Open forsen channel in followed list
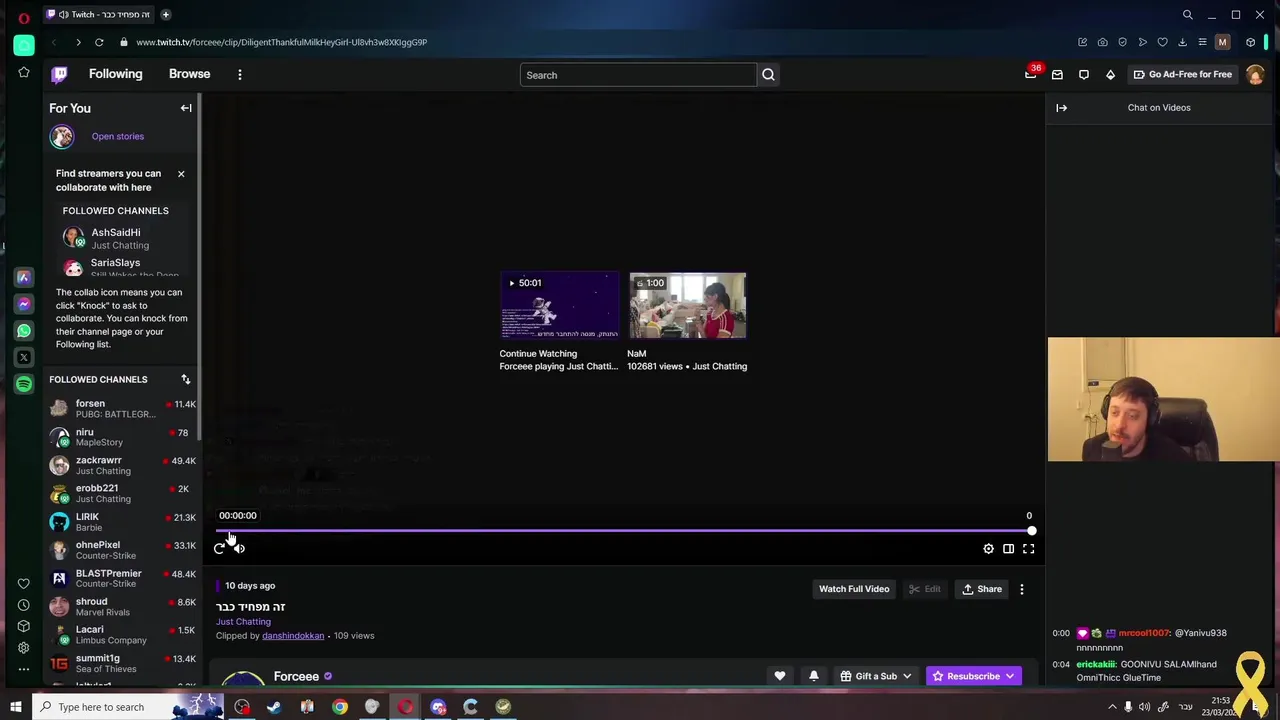The width and height of the screenshot is (1280, 720). click(x=122, y=408)
